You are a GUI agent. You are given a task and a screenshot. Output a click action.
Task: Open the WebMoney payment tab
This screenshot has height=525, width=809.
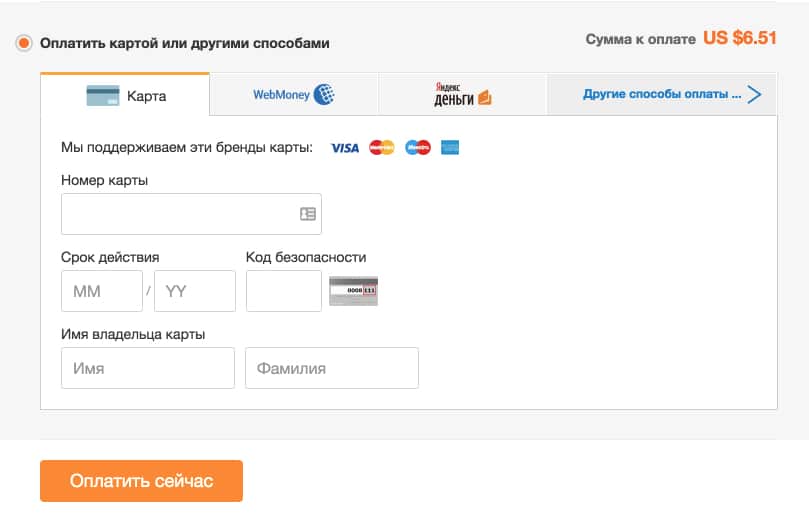293,95
